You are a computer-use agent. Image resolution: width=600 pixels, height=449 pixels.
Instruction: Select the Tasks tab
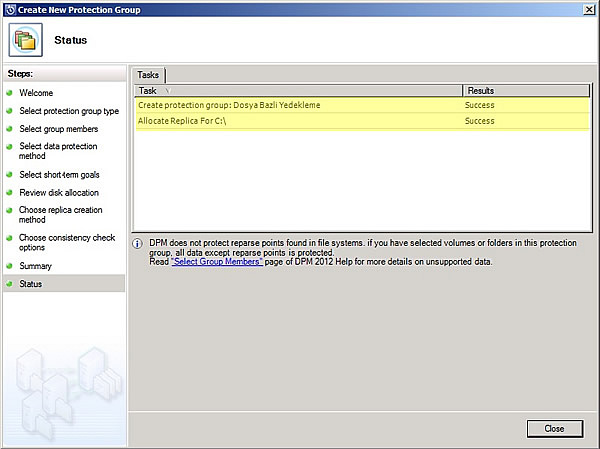tap(150, 75)
